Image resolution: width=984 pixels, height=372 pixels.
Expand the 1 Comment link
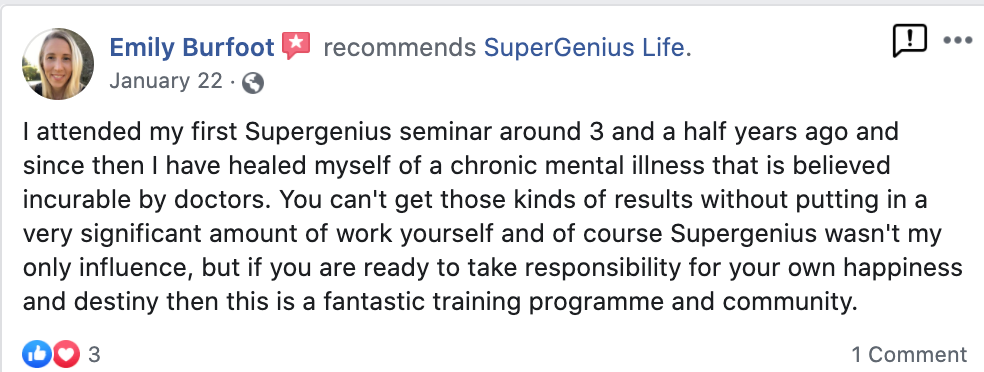909,354
